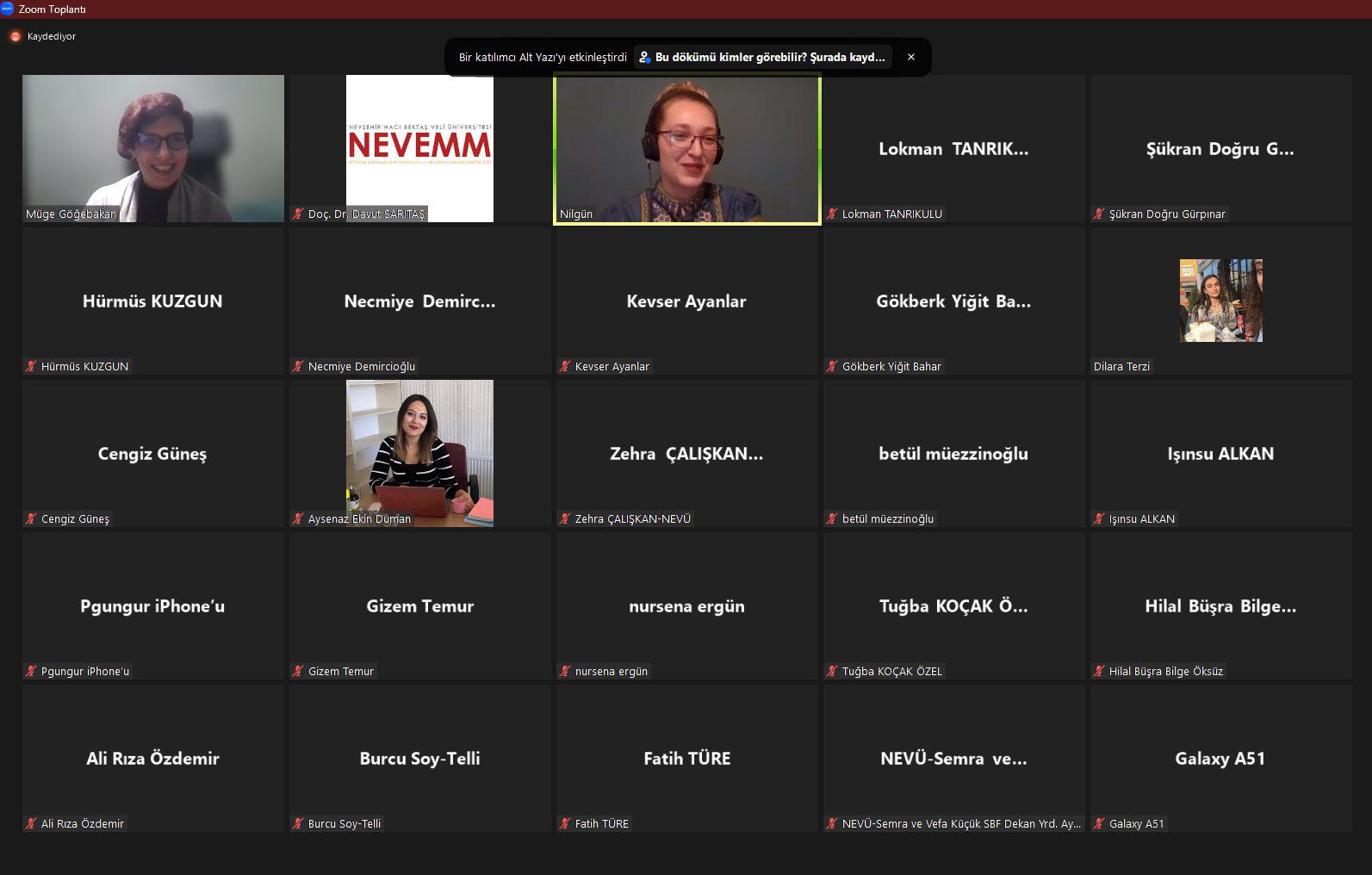Click muted mic icon for Doç. Dr. Davut SARITAŞ

298,214
